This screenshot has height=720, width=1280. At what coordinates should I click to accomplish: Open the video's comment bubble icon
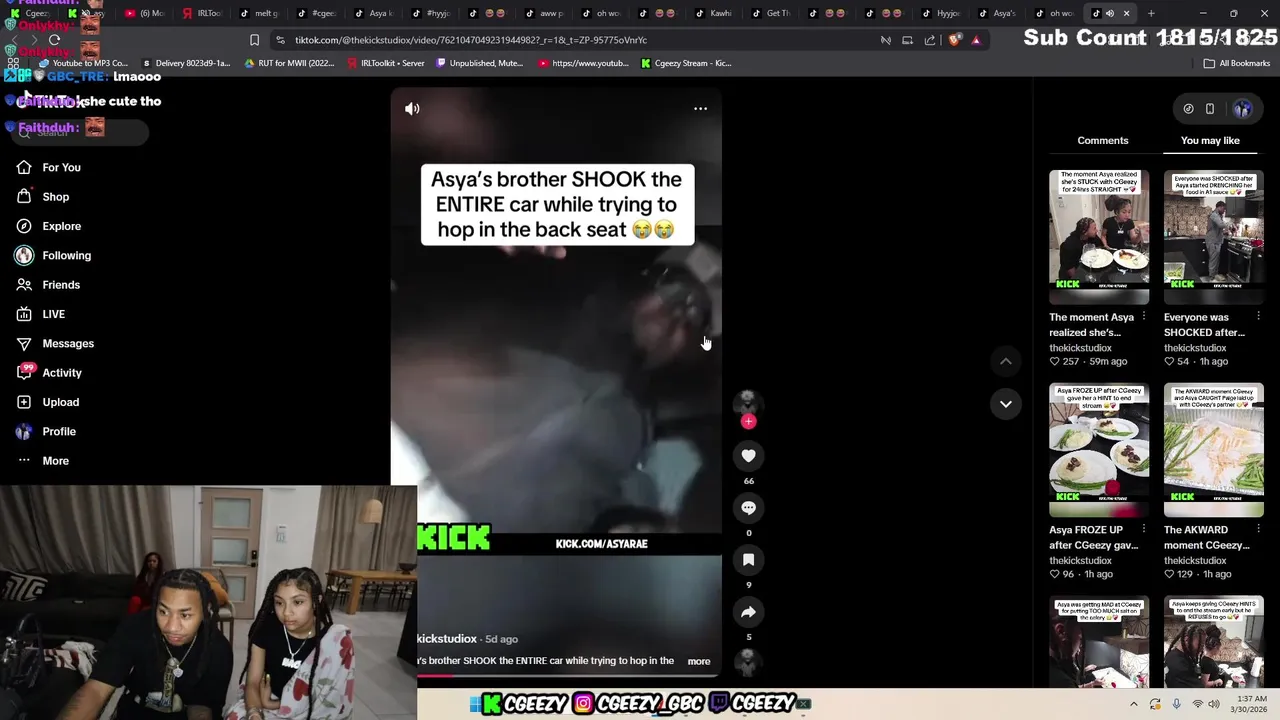(x=748, y=508)
